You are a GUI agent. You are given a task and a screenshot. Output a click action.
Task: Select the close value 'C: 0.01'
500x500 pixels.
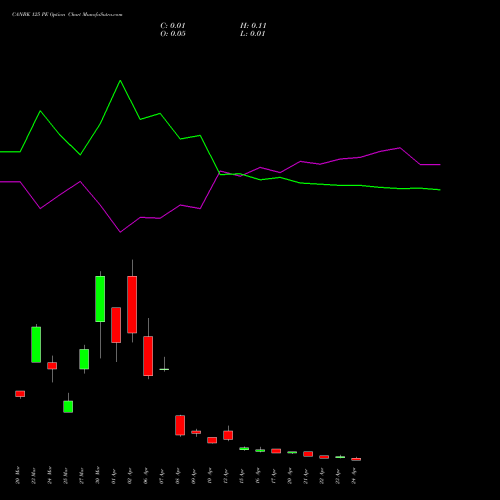(x=173, y=26)
